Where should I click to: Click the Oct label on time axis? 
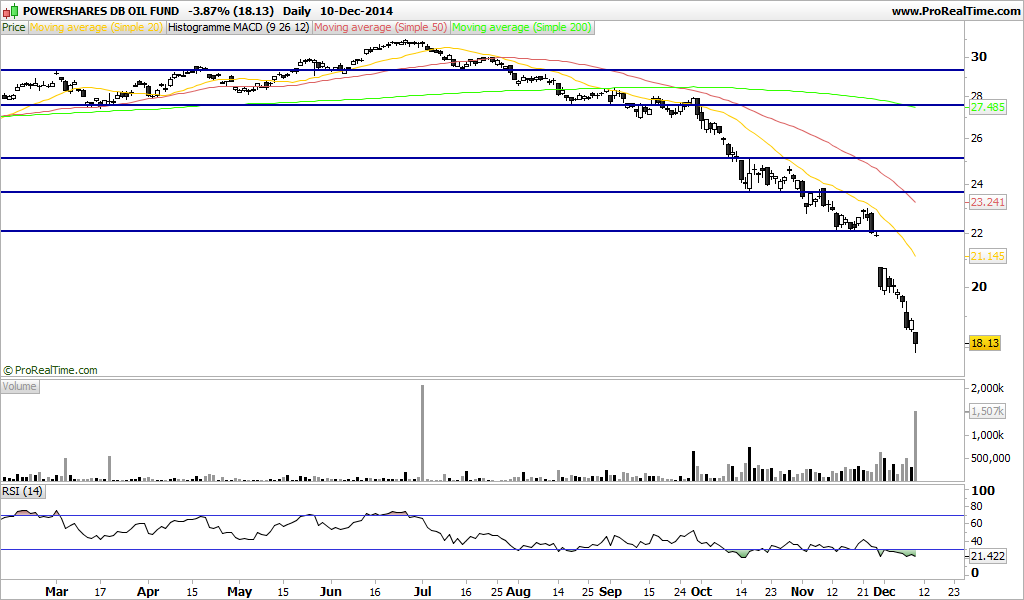tap(701, 592)
